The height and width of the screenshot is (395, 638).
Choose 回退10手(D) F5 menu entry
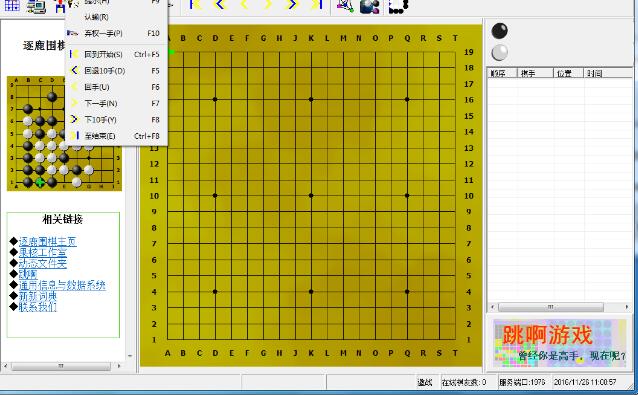click(116, 71)
